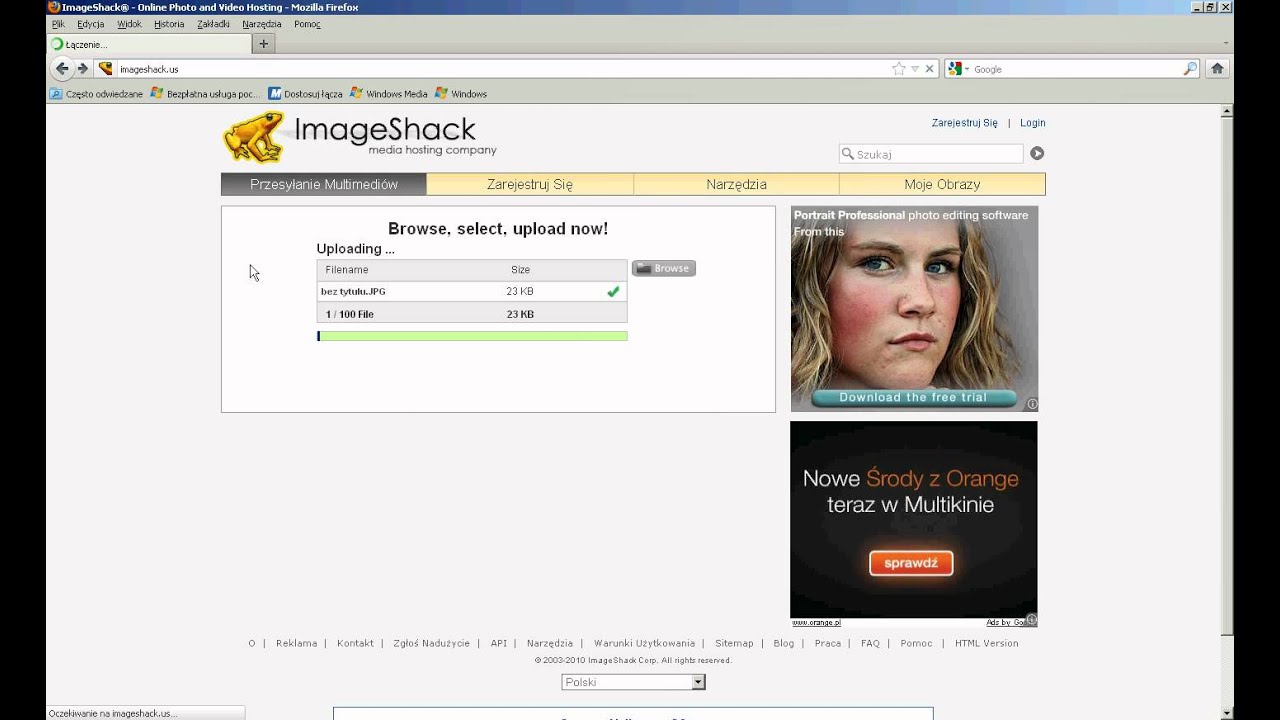Click the Portrait Professional face ad image
The width and height of the screenshot is (1280, 720).
[914, 309]
